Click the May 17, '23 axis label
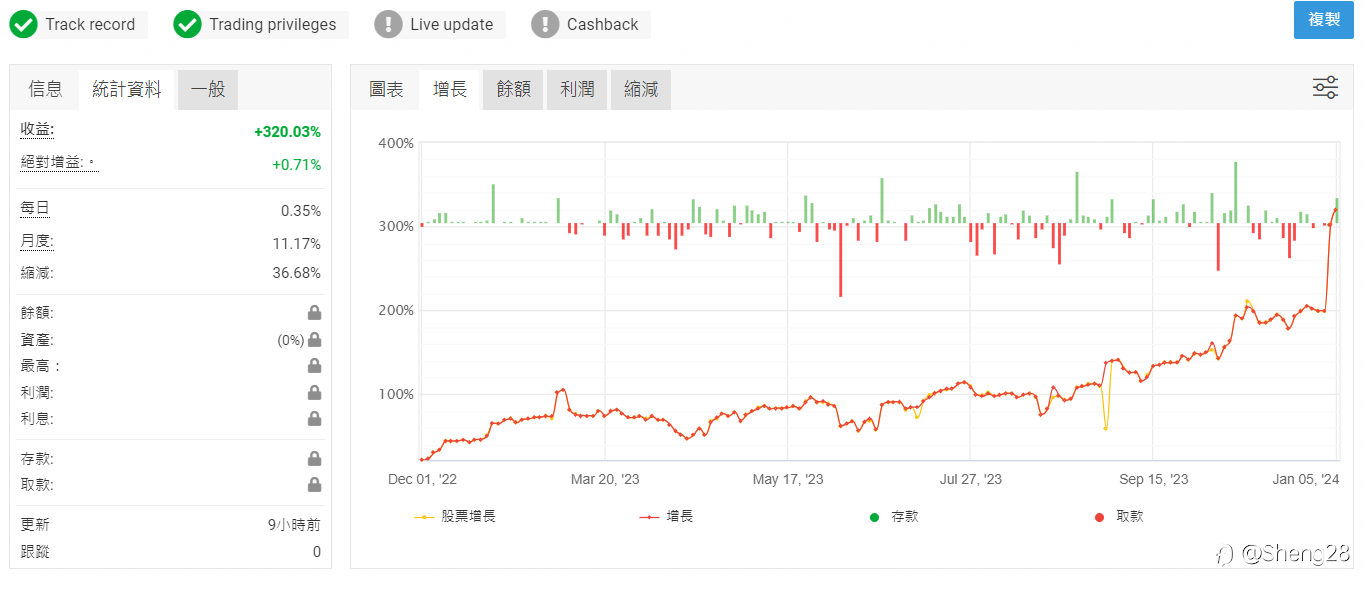This screenshot has height=592, width=1365. point(788,480)
